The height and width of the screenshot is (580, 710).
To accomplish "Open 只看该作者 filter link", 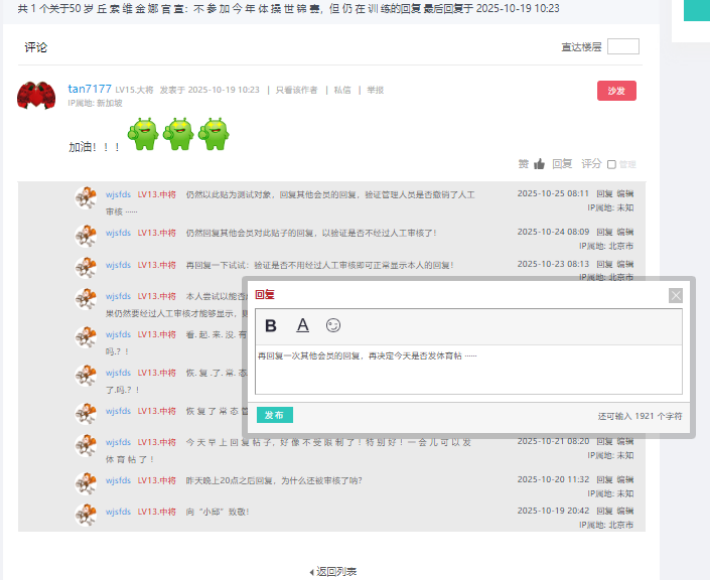I will [296, 90].
